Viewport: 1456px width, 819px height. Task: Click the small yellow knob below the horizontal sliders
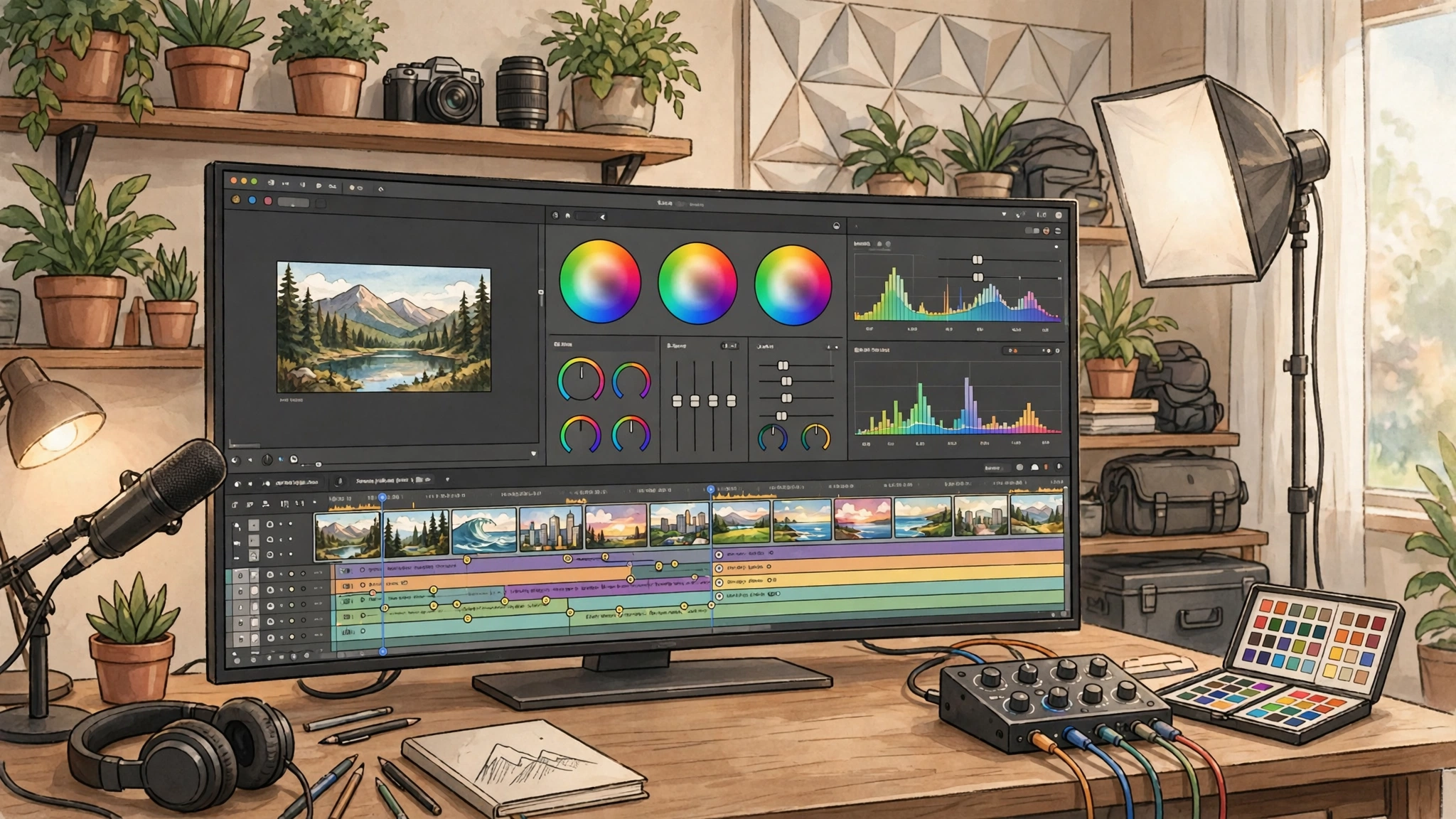[815, 437]
